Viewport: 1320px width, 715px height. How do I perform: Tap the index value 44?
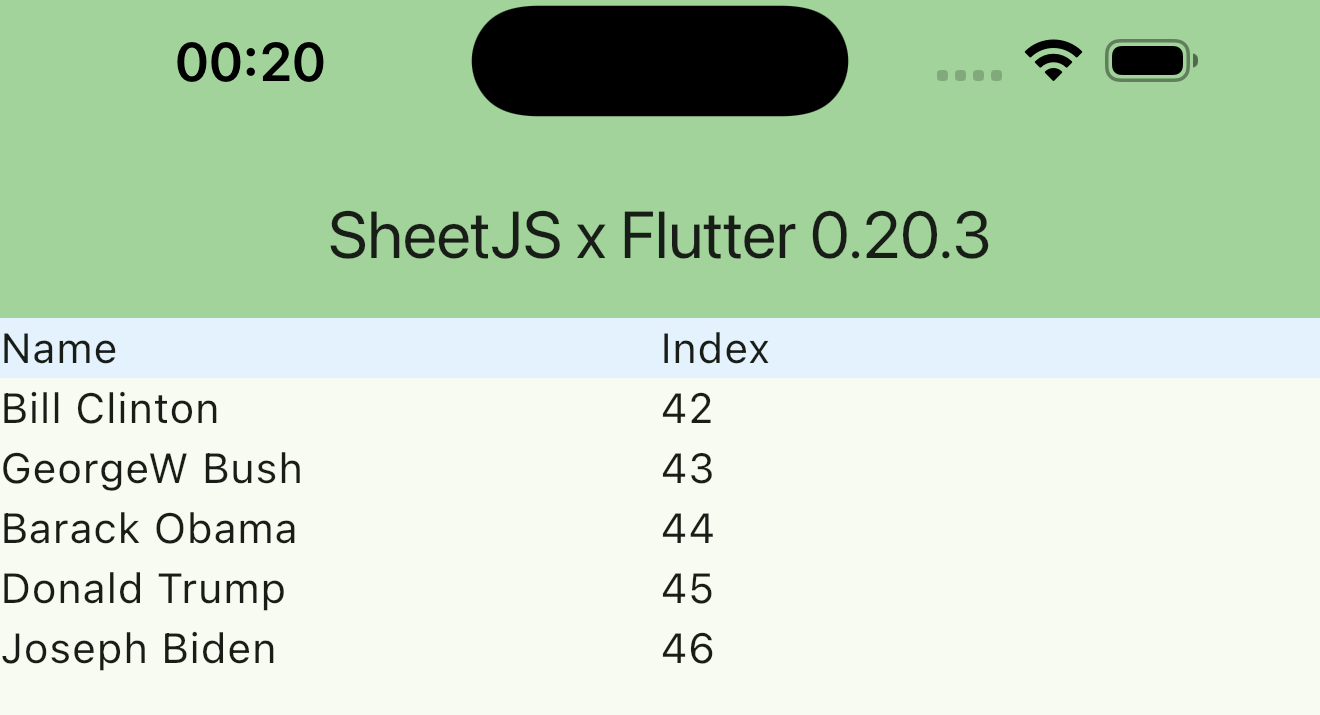pyautogui.click(x=688, y=528)
